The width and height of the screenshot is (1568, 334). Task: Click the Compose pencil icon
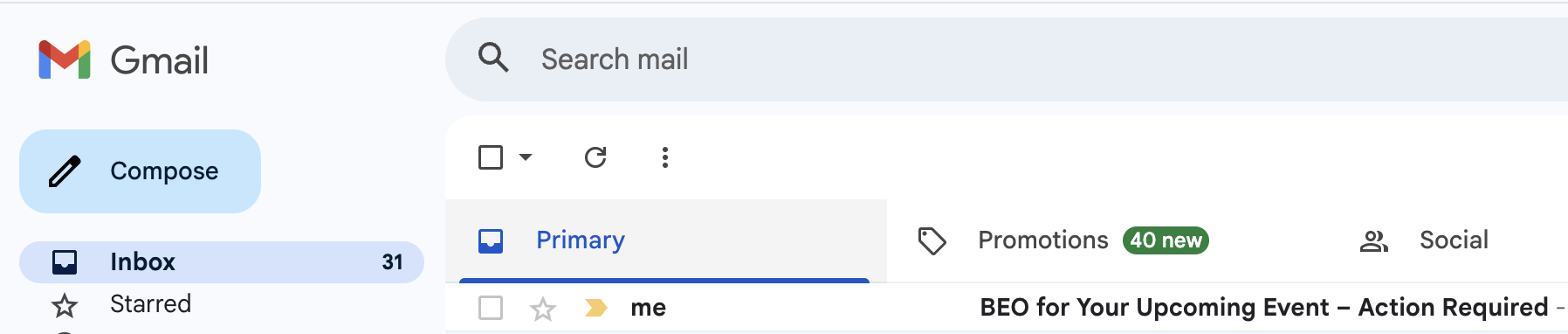click(65, 171)
